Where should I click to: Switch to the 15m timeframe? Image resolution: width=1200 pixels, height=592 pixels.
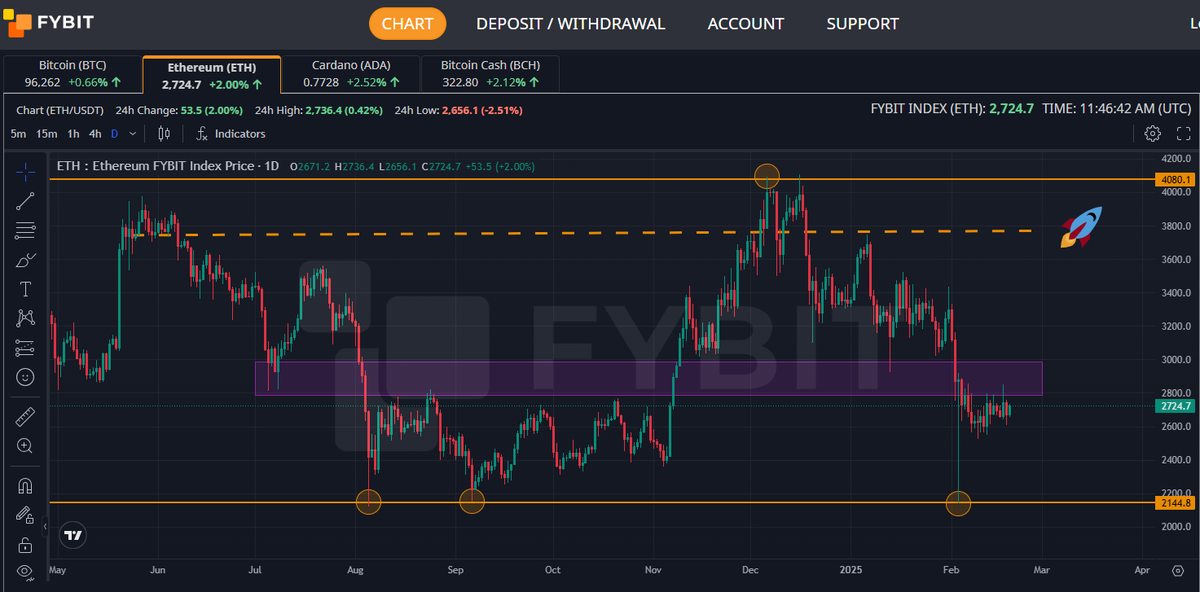point(46,133)
